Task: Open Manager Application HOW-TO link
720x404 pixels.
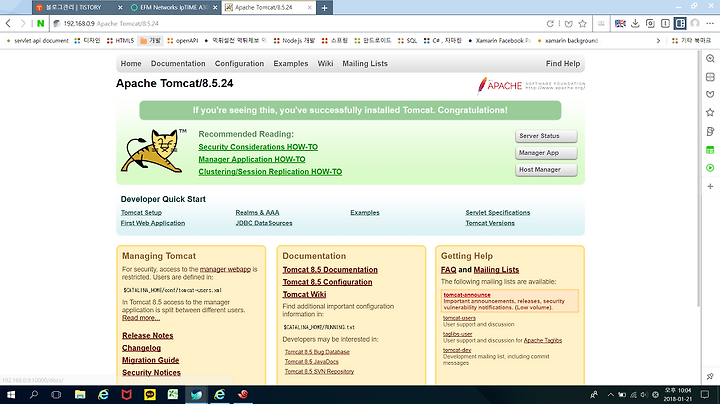Action: tap(252, 159)
